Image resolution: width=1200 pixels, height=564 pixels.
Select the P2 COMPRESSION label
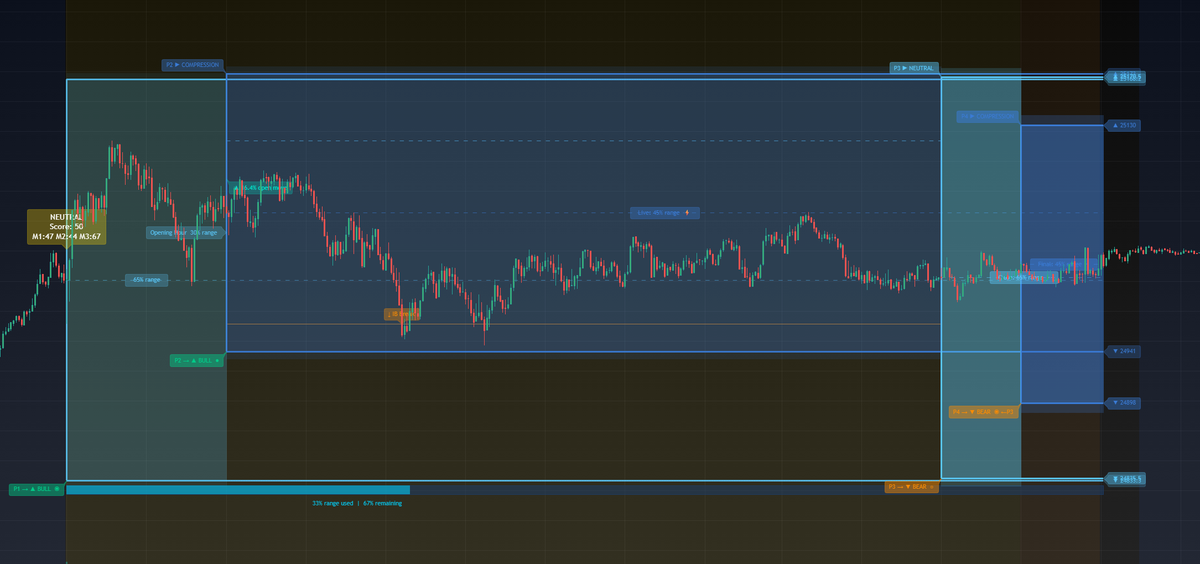point(193,65)
